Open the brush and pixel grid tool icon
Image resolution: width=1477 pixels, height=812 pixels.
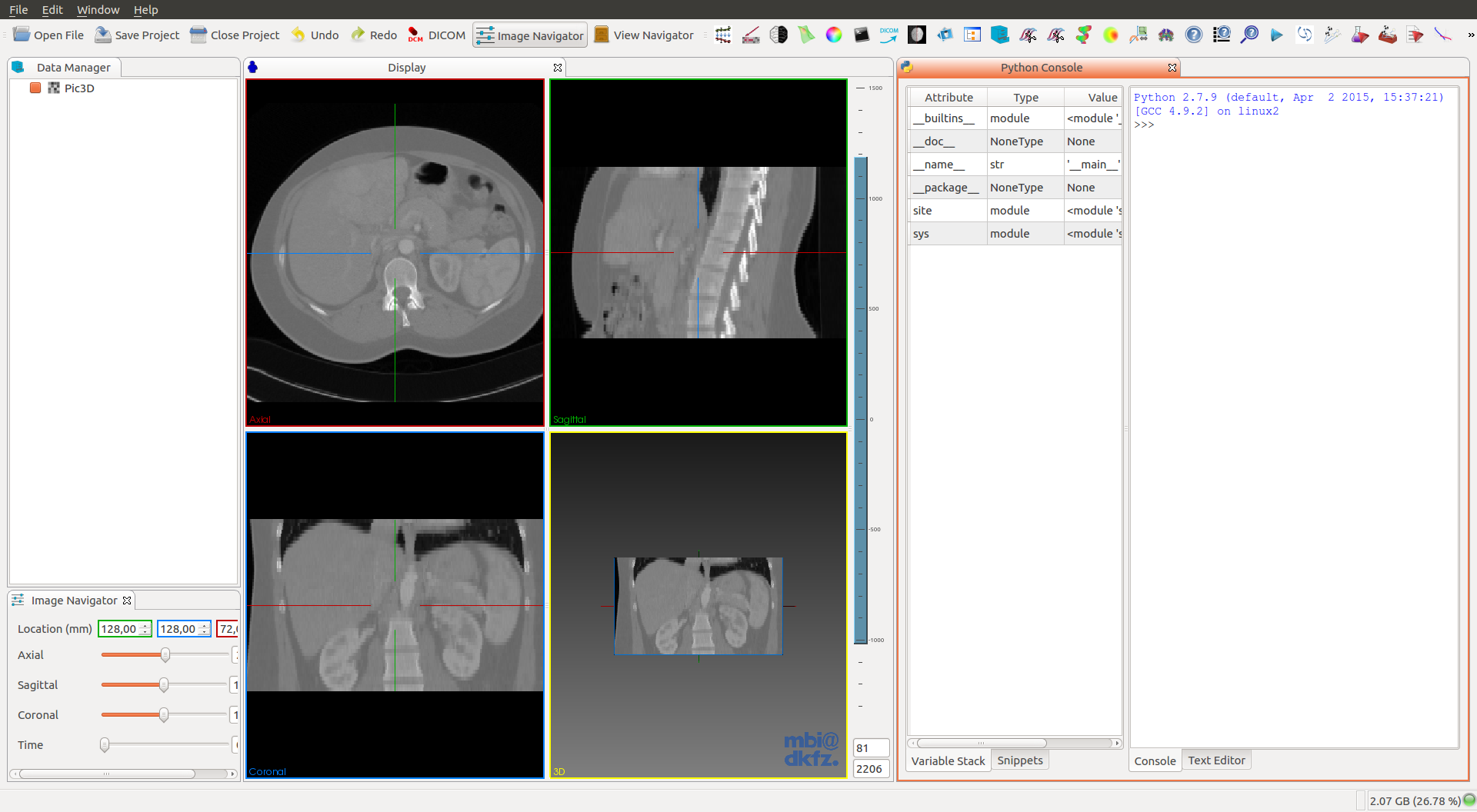[751, 35]
